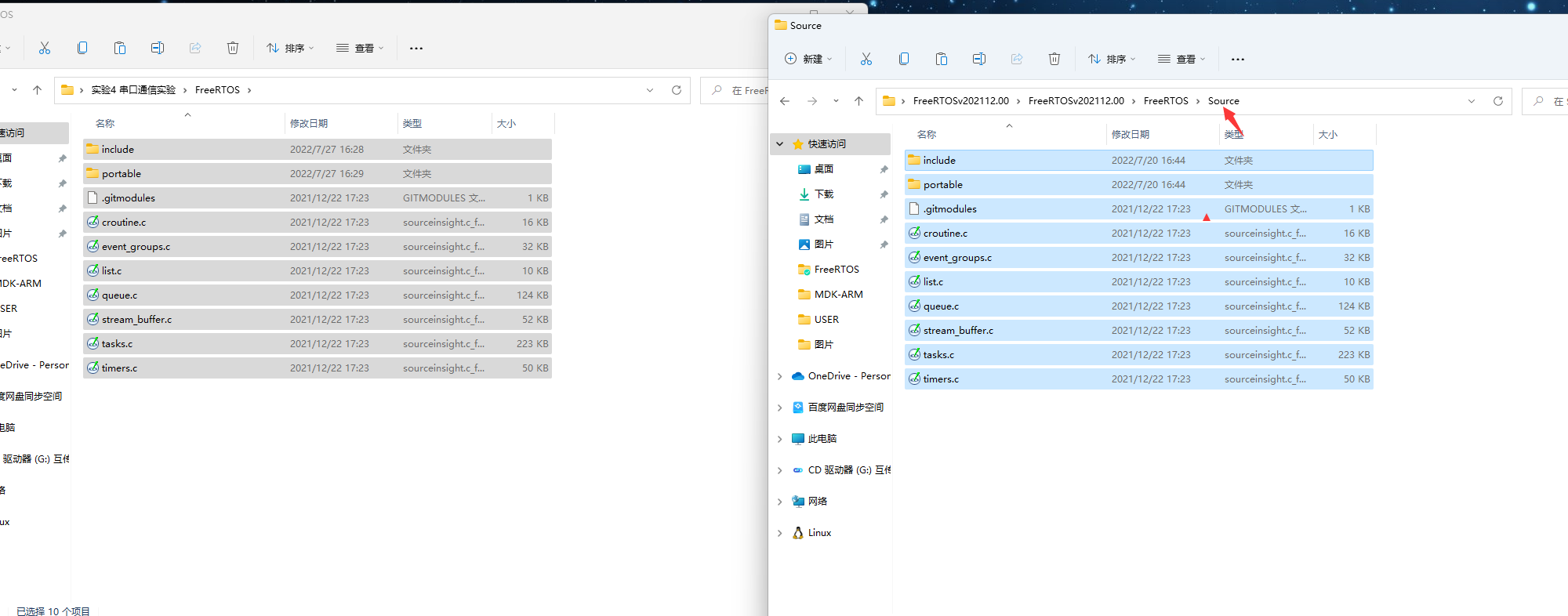Select croutine.c in FreeRTOS window
This screenshot has height=616, width=1568.
tap(318, 223)
